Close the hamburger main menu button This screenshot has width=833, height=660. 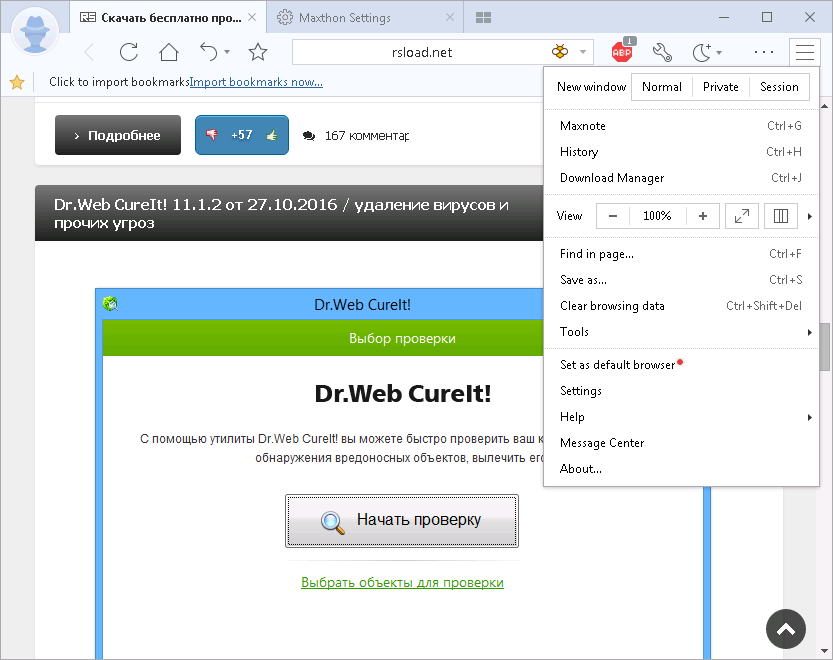click(804, 52)
